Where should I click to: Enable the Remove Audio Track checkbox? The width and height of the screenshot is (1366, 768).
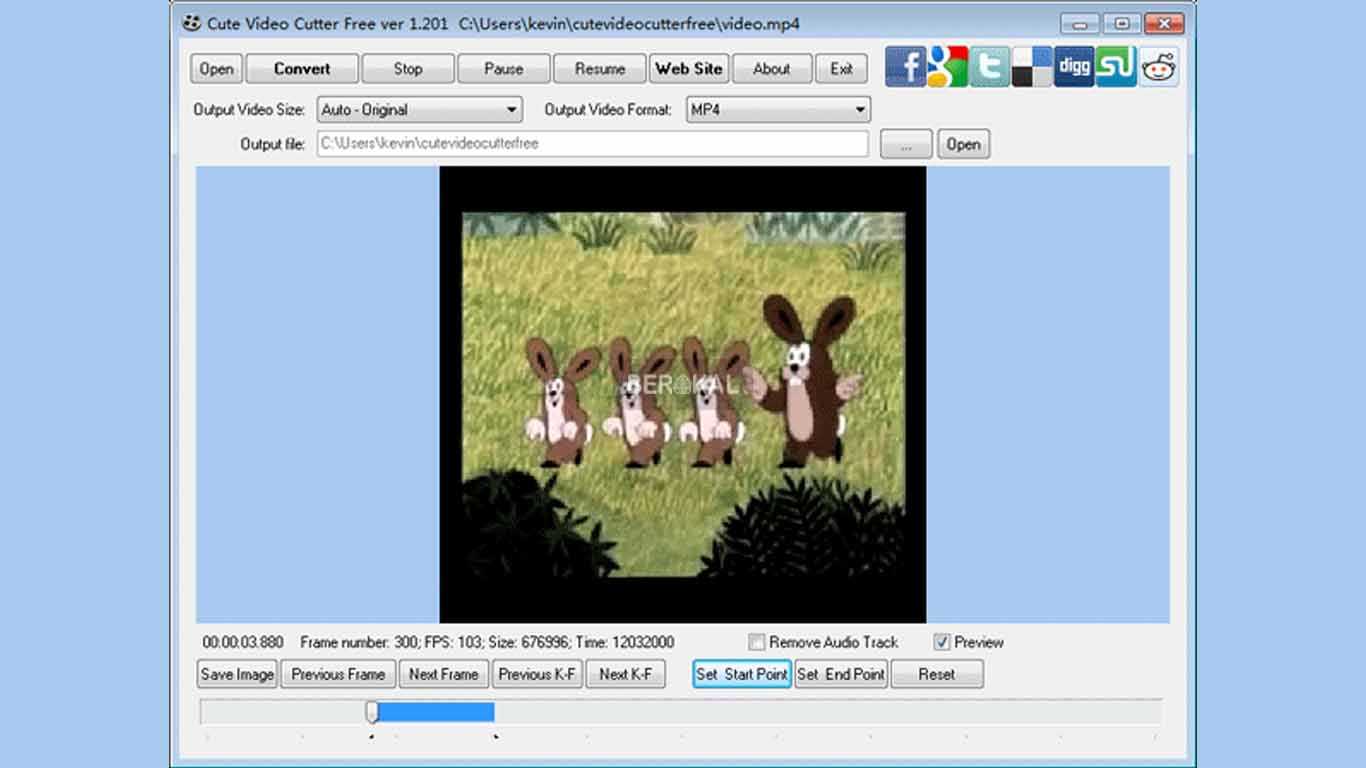(758, 642)
